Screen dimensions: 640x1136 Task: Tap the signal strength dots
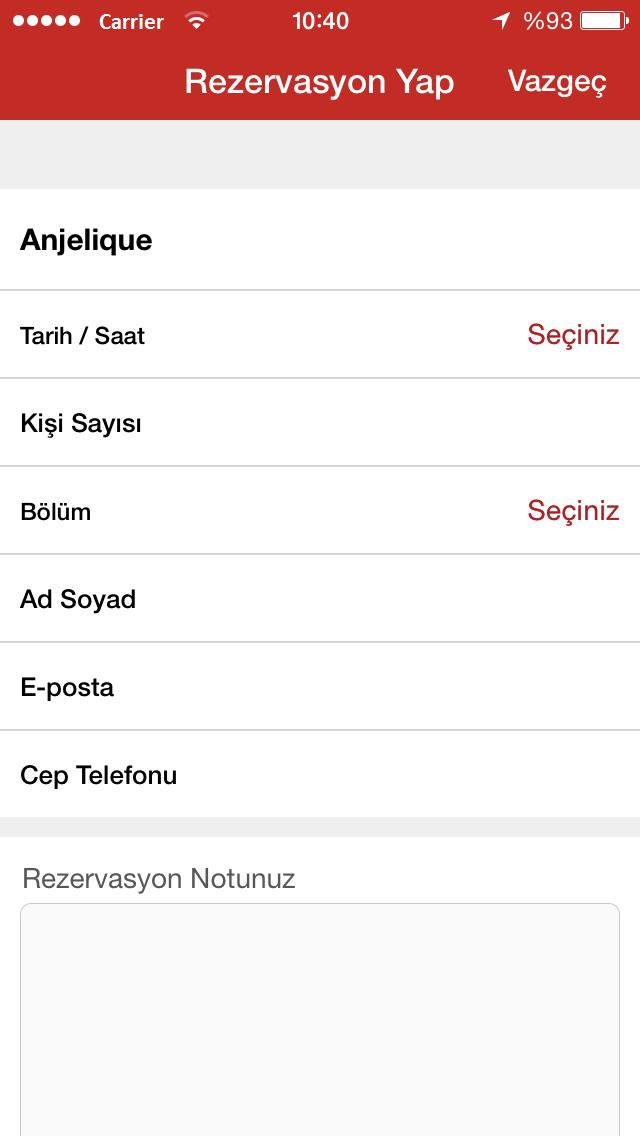46,21
